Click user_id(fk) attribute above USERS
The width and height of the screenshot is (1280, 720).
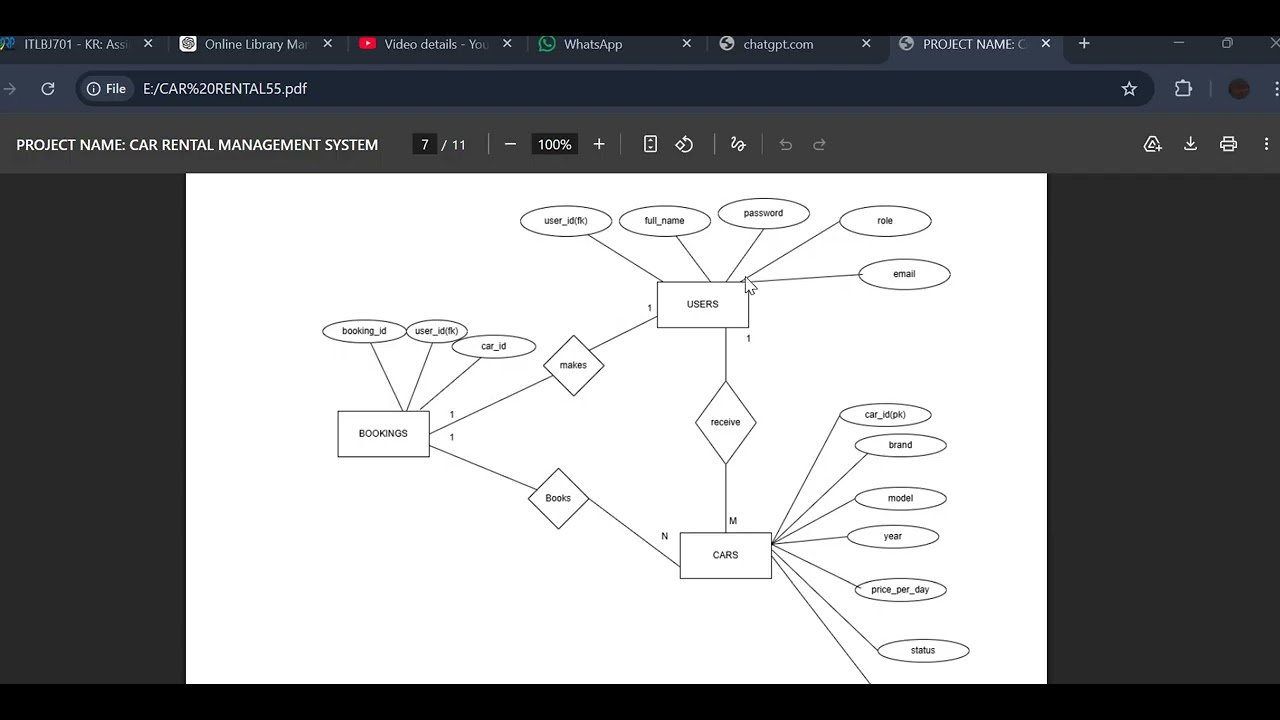565,221
